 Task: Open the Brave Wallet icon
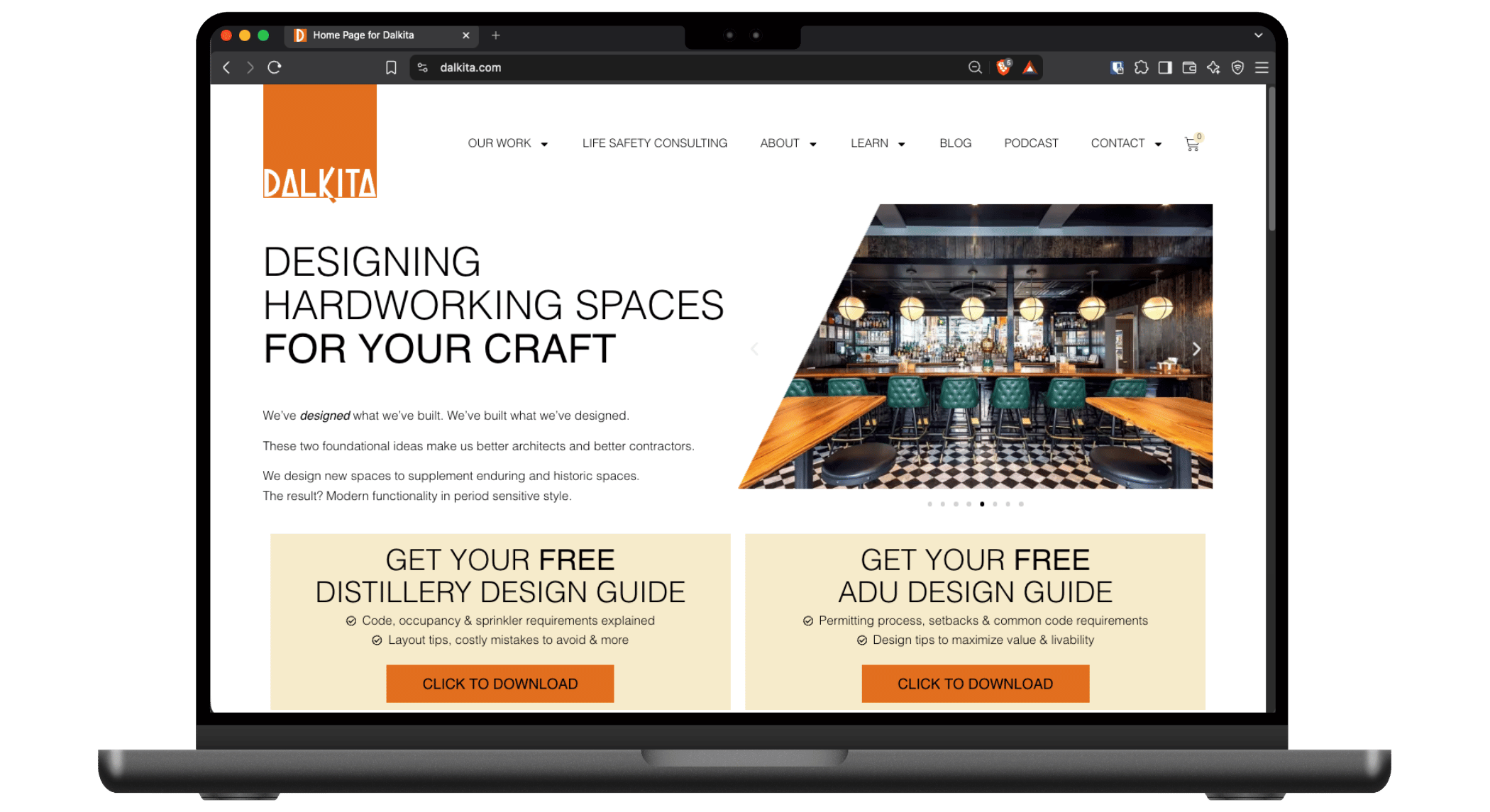1189,67
